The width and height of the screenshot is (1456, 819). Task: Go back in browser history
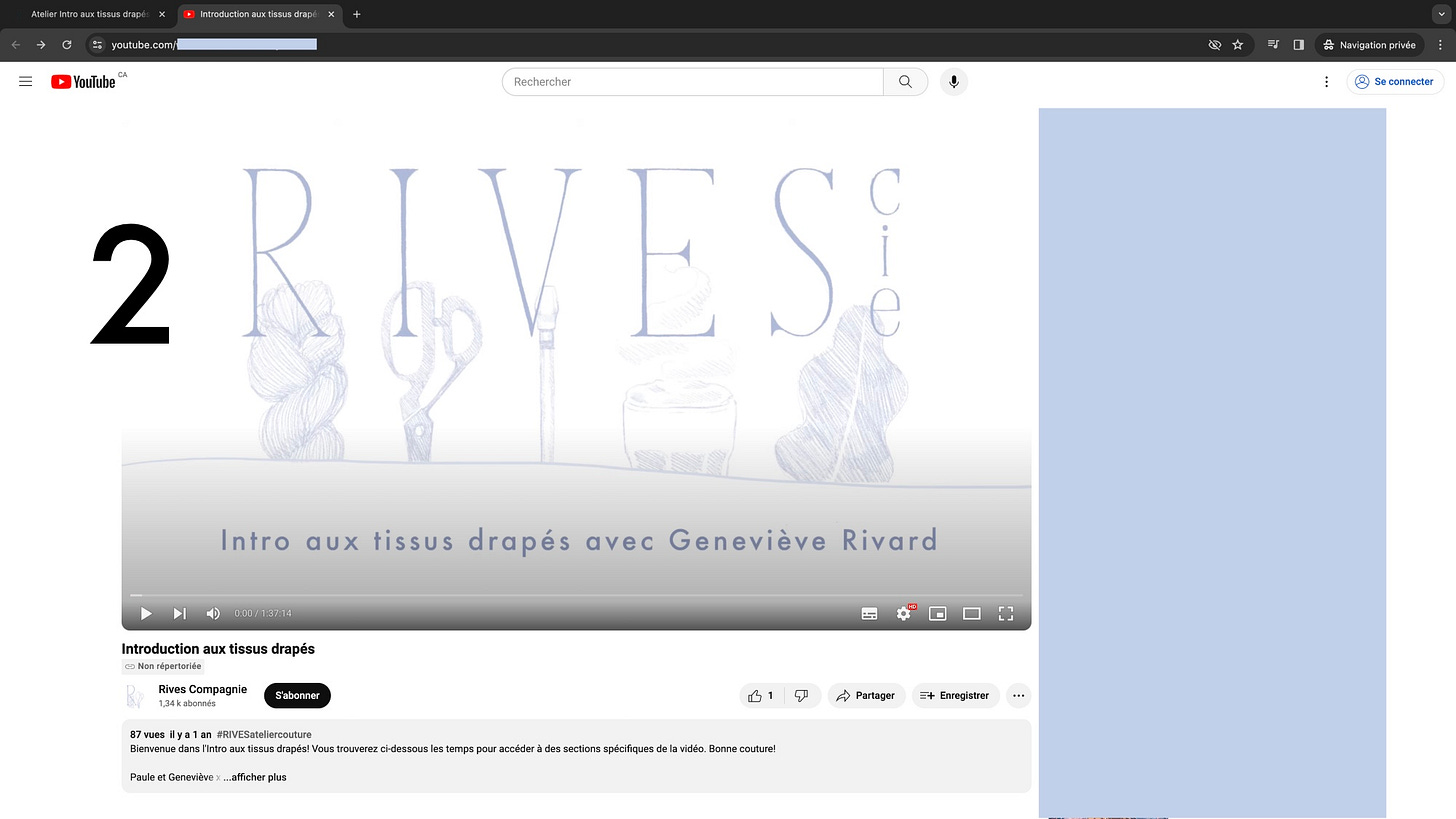tap(15, 45)
